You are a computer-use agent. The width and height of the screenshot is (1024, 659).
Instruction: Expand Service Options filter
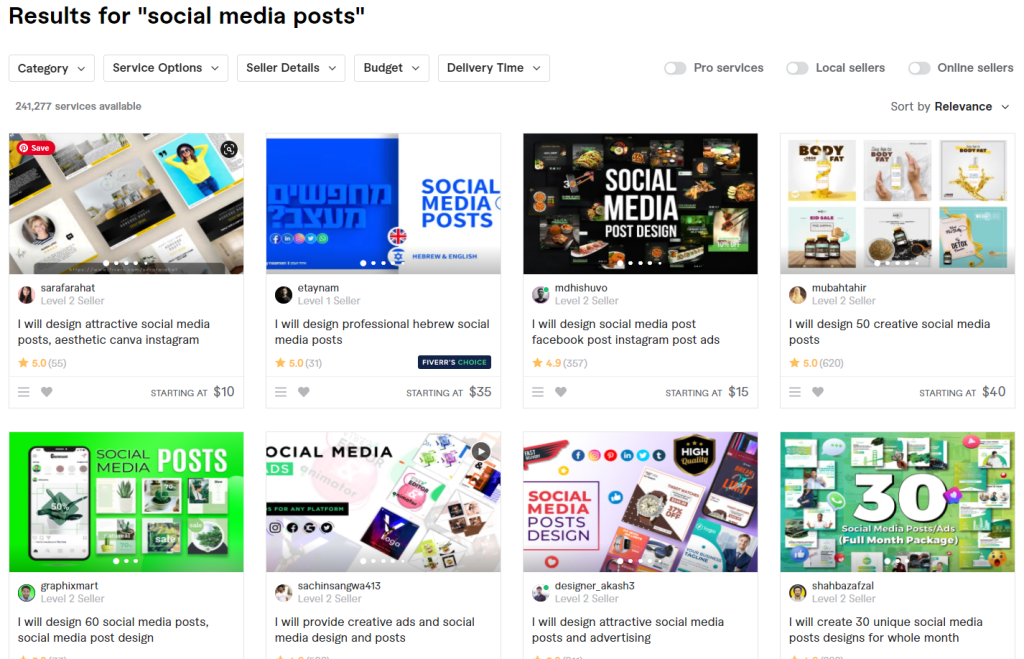pos(165,68)
